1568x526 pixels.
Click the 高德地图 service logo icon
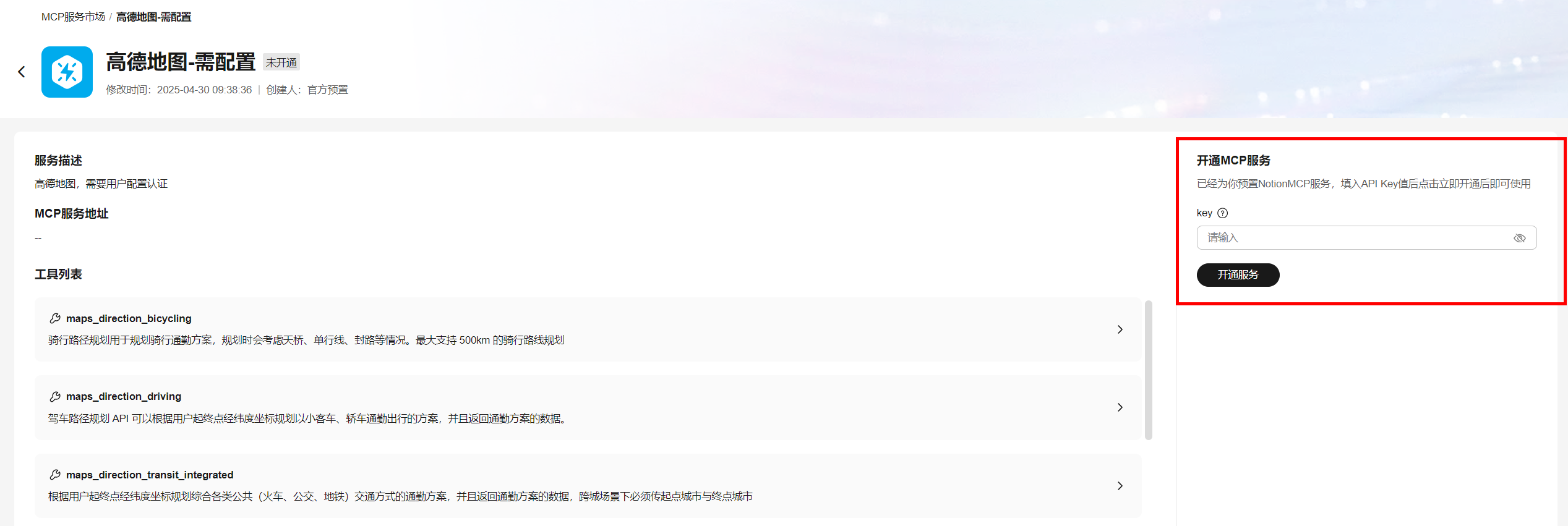click(67, 72)
